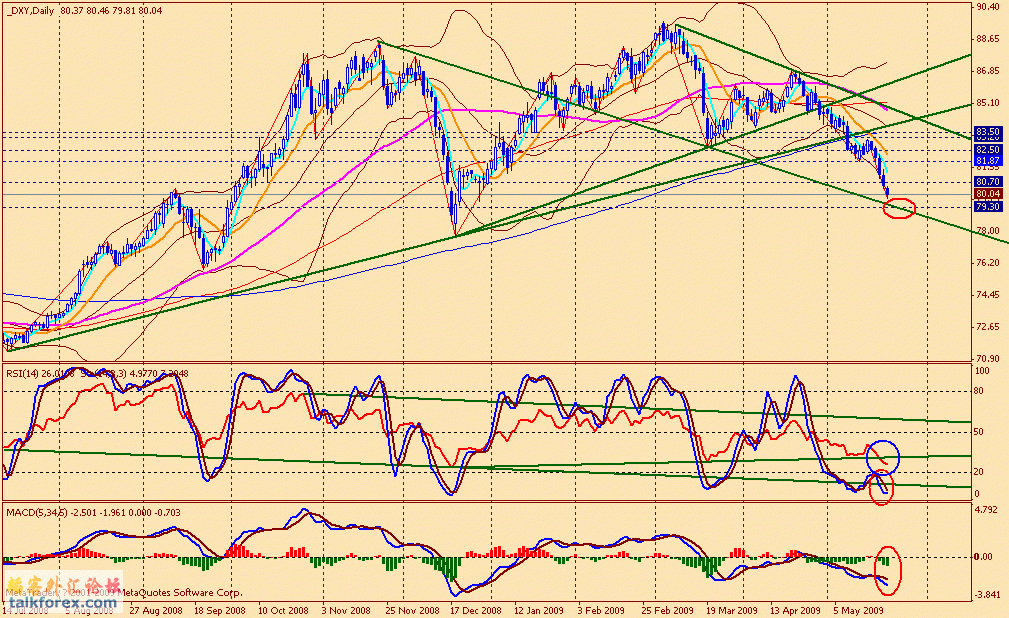Click the 79.30 support level price tag

point(988,207)
